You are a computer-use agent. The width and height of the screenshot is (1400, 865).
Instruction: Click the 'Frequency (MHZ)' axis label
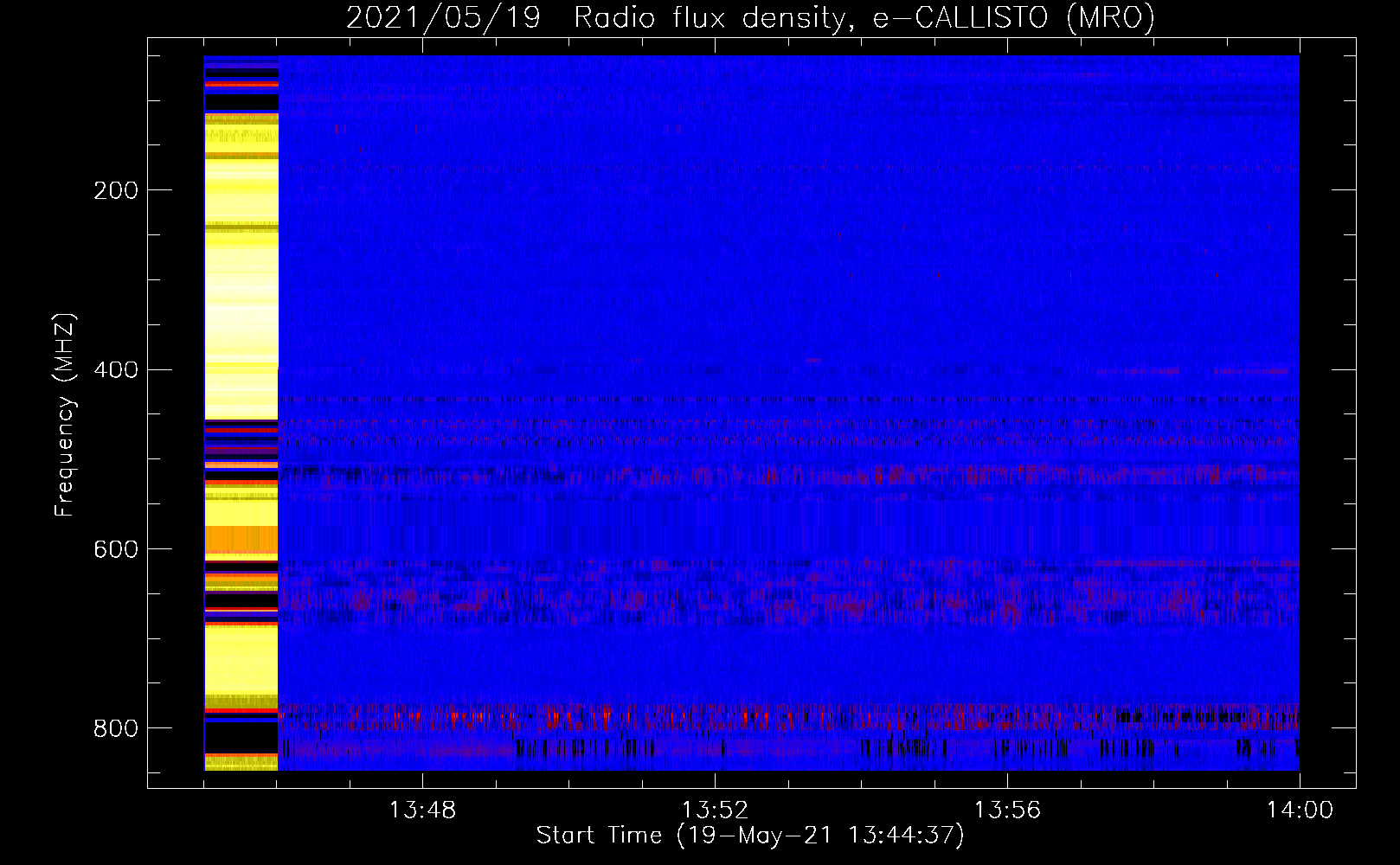tap(65, 414)
